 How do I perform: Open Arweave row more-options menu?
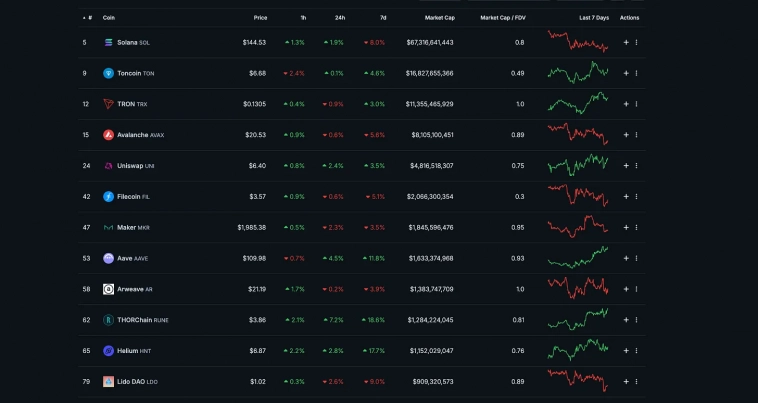[636, 289]
